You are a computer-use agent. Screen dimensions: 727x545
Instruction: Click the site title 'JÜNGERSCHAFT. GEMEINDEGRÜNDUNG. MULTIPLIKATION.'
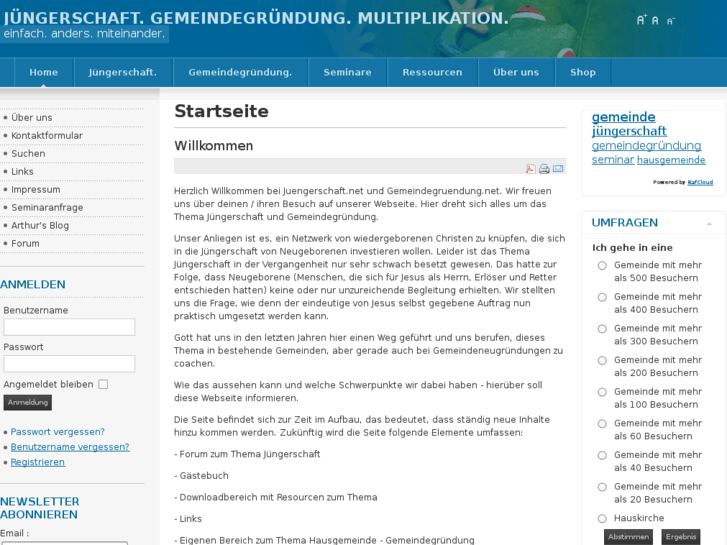[x=256, y=18]
